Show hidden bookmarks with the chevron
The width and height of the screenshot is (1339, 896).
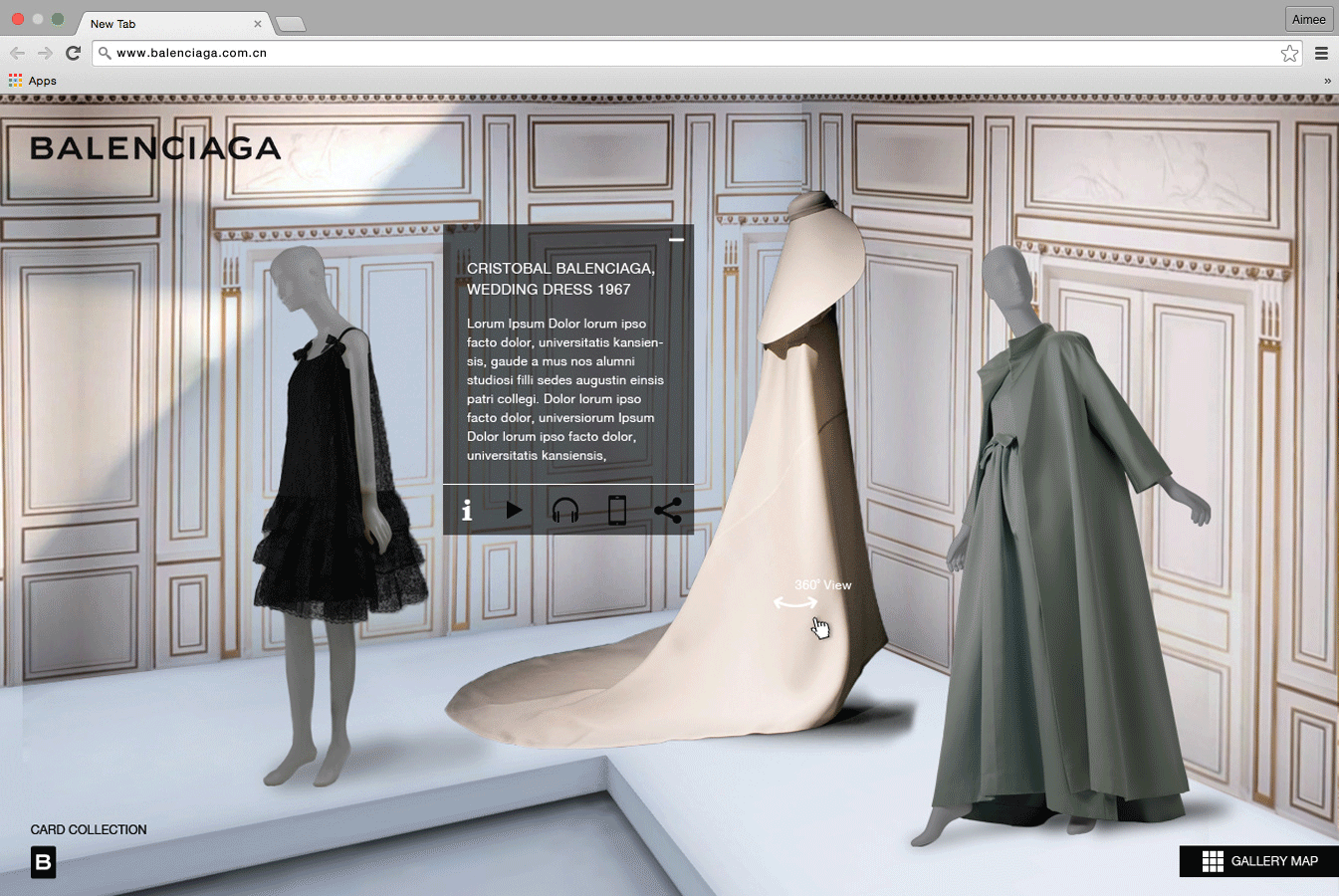pyautogui.click(x=1327, y=81)
